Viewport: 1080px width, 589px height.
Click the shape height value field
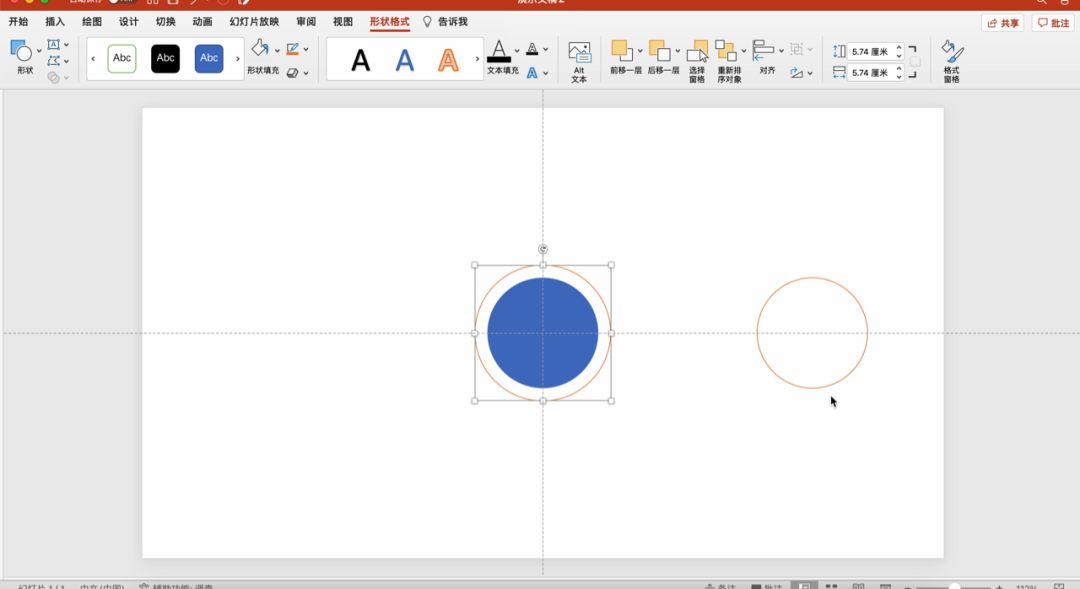(871, 52)
